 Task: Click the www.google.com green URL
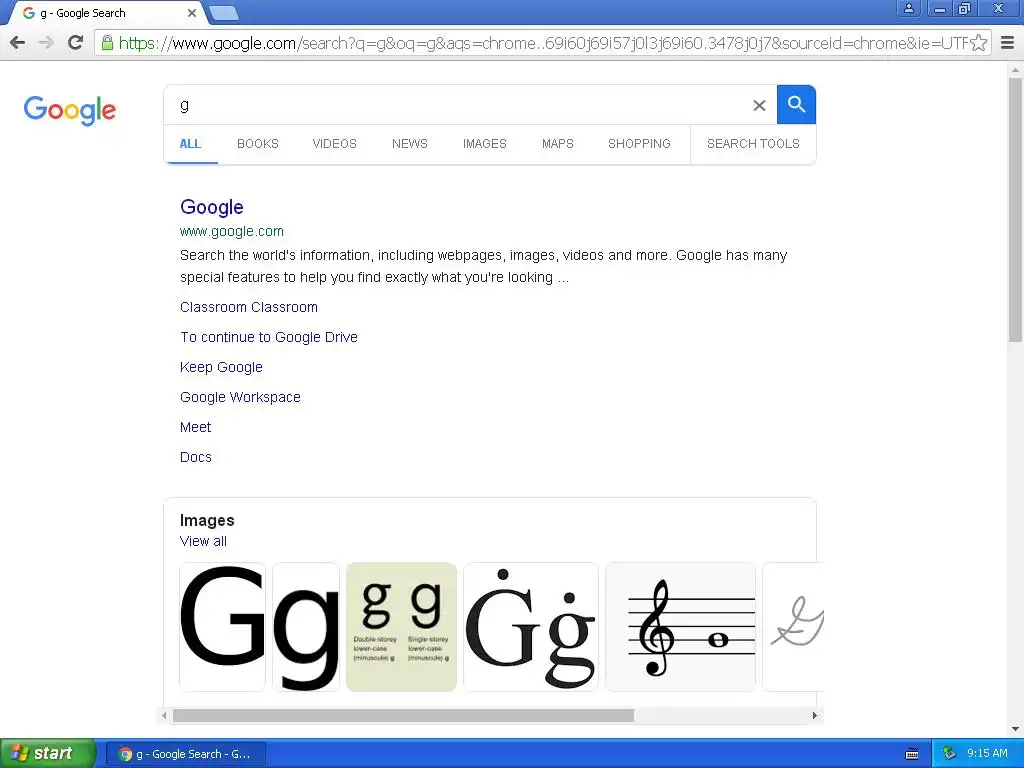coord(232,231)
